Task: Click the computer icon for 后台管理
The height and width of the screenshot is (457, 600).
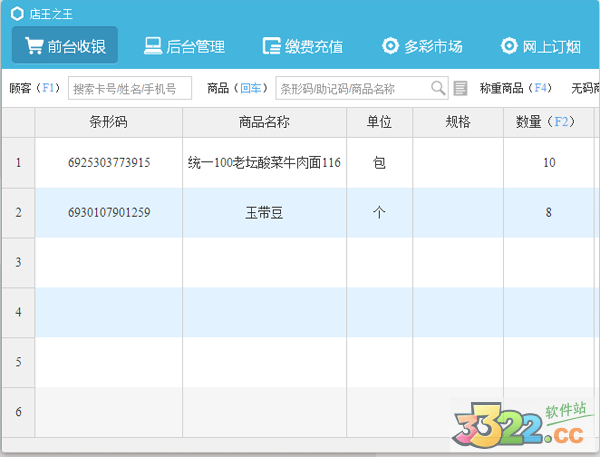Action: tap(153, 46)
